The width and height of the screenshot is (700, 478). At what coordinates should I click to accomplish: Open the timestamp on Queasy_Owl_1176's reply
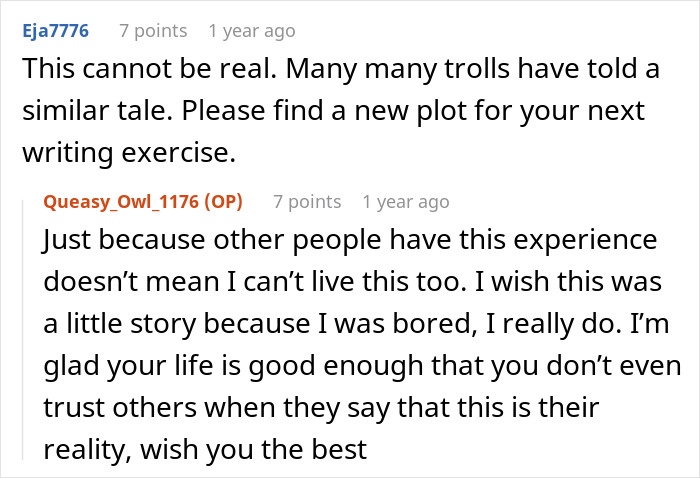(x=406, y=202)
